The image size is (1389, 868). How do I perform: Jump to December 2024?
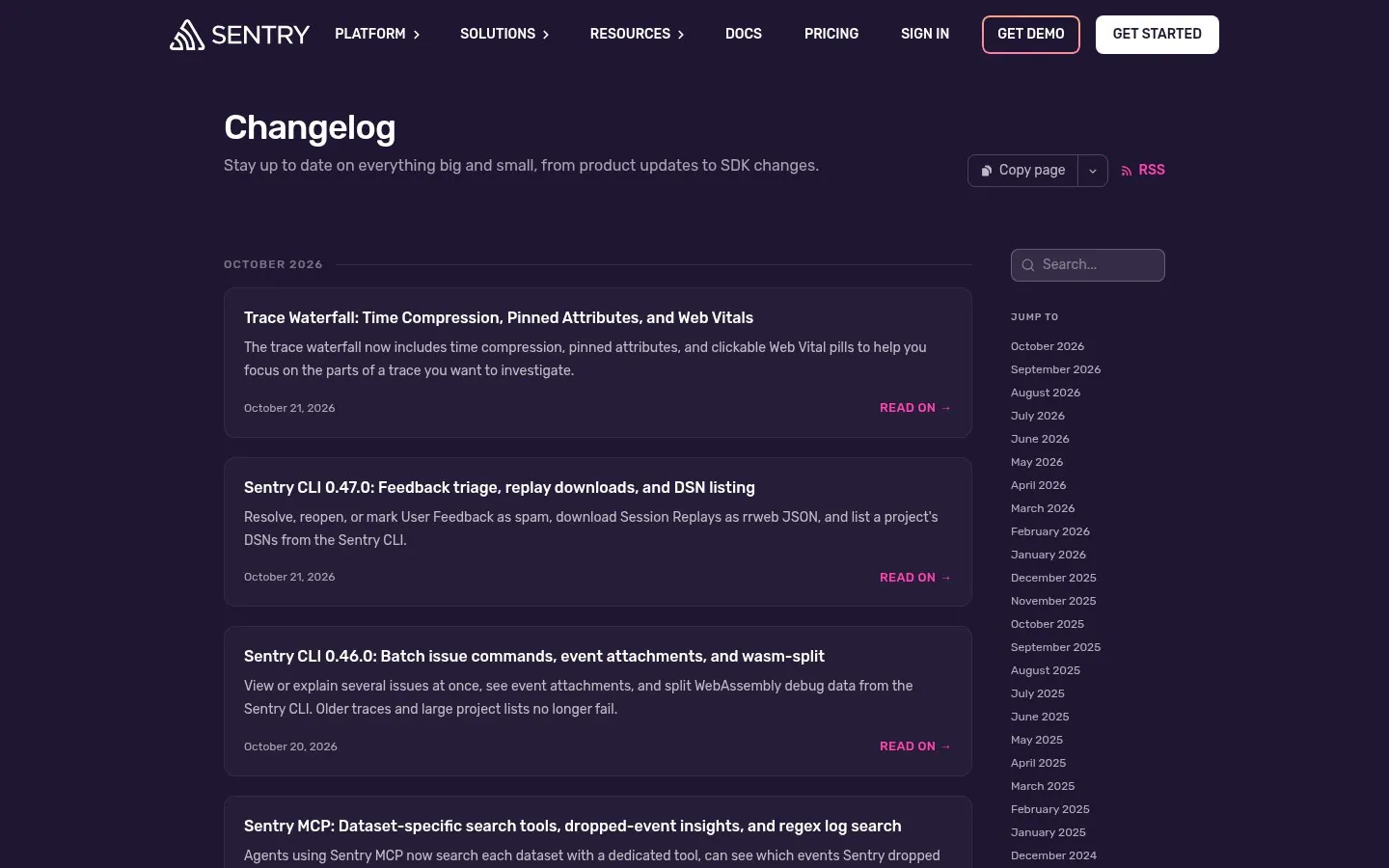pos(1053,855)
